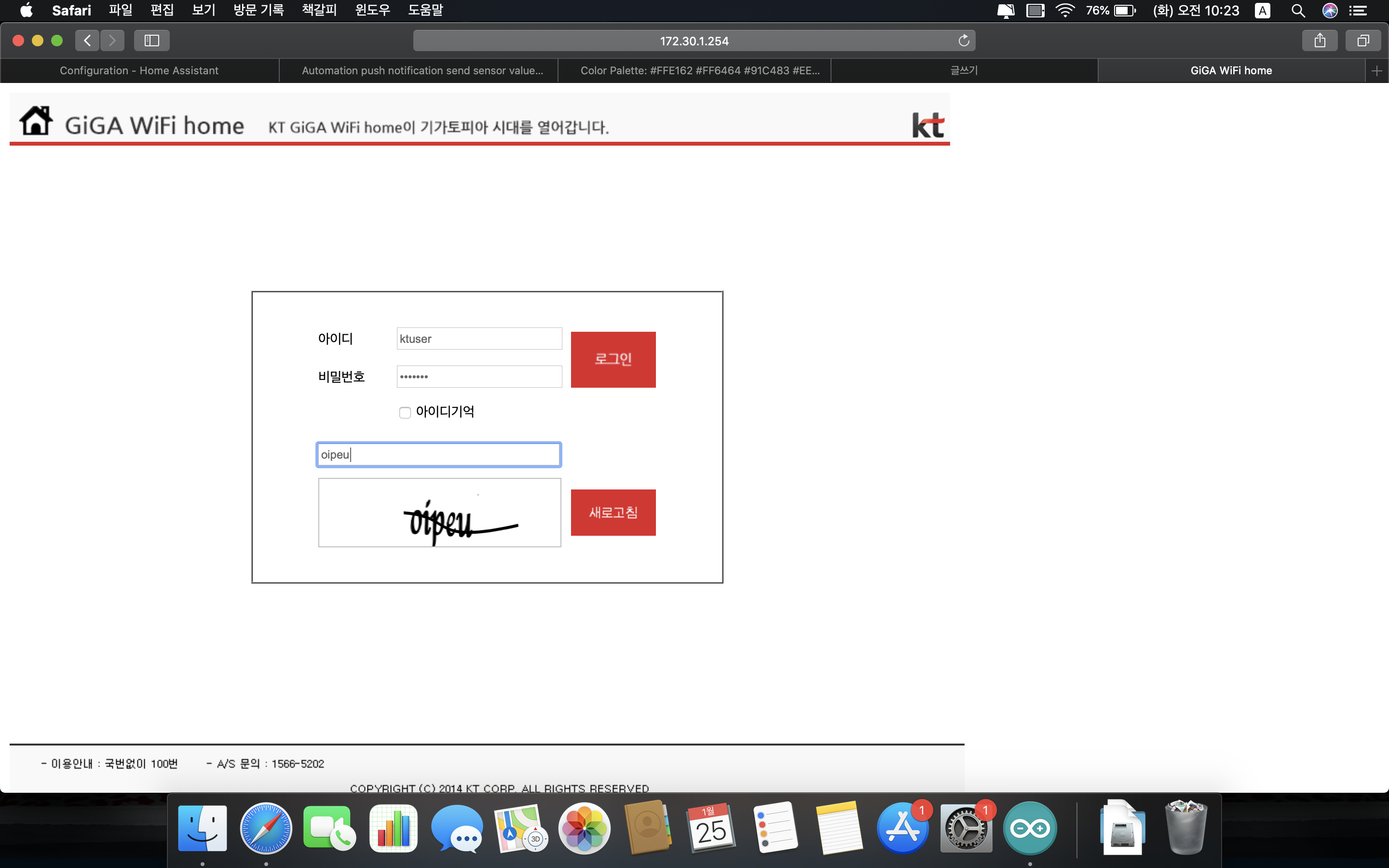
Task: Open the Safari menu
Action: 71,10
